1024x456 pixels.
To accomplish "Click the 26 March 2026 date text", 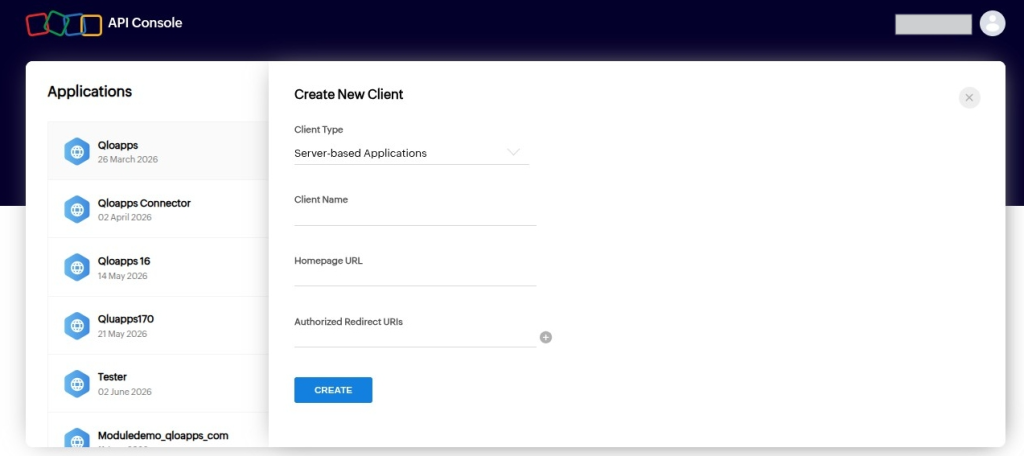I will tap(127, 159).
